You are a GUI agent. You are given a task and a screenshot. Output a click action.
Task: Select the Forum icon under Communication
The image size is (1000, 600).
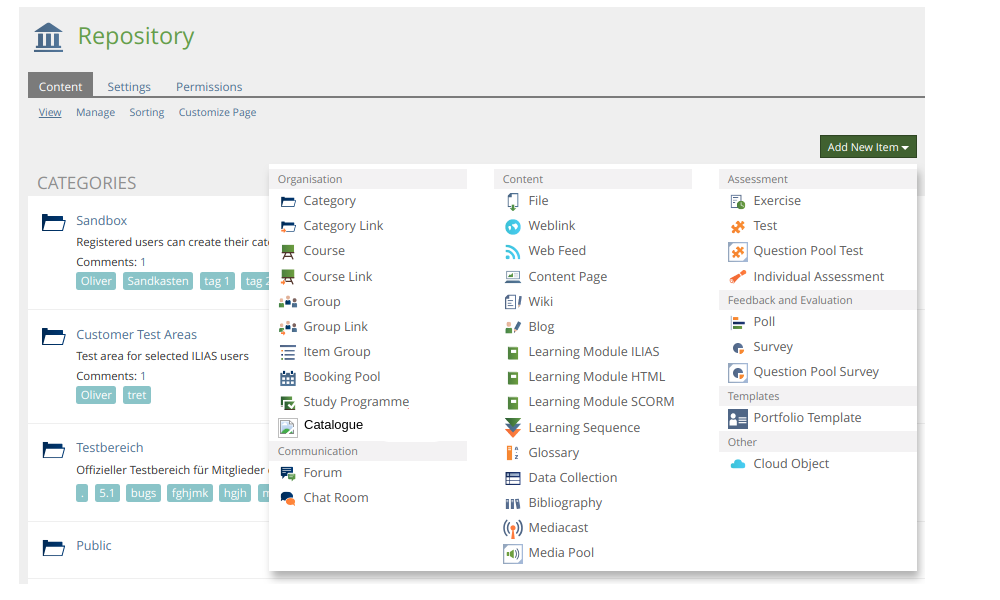pyautogui.click(x=288, y=473)
